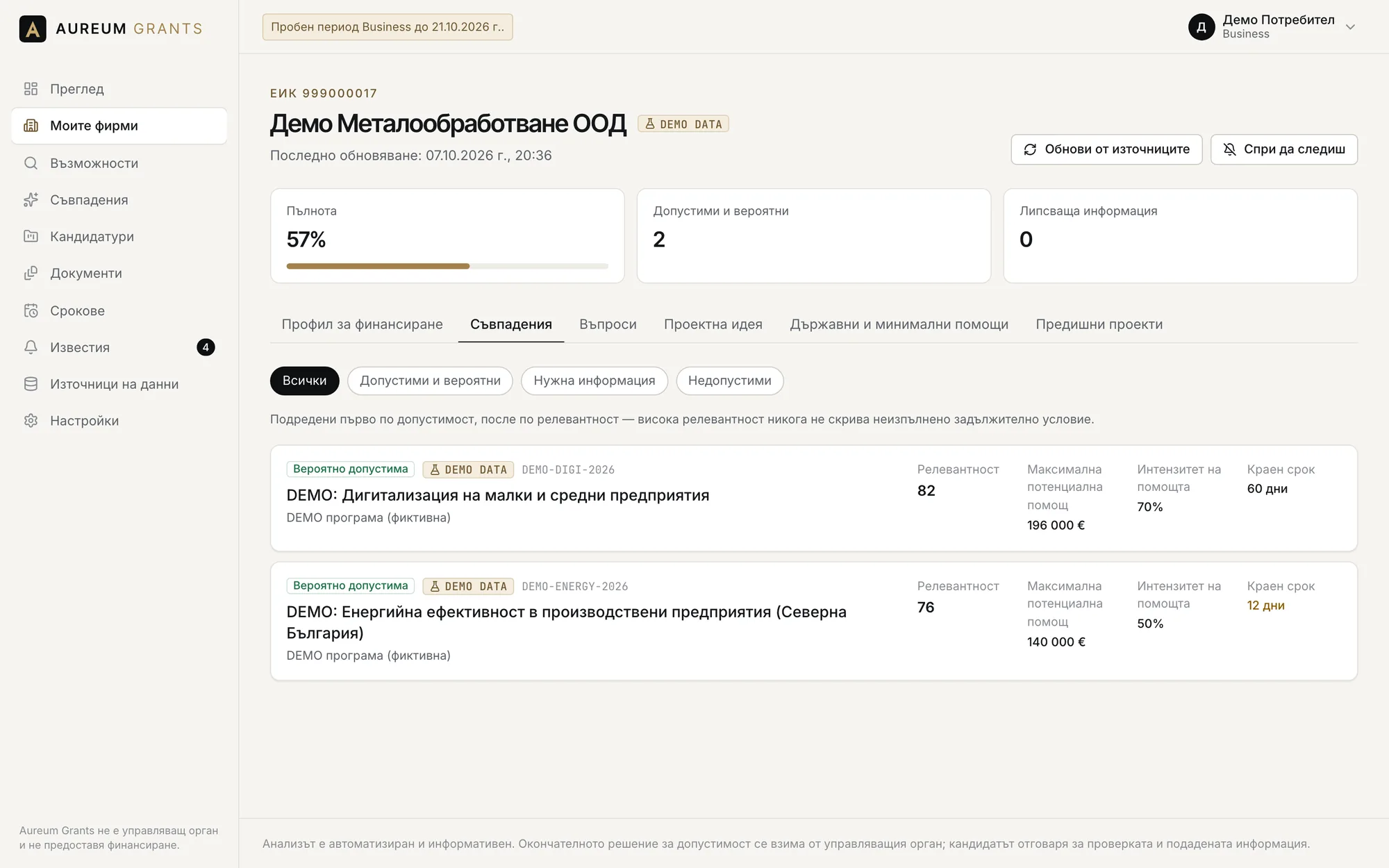This screenshot has width=1389, height=868.
Task: Filter by Недопустими
Action: (x=730, y=381)
